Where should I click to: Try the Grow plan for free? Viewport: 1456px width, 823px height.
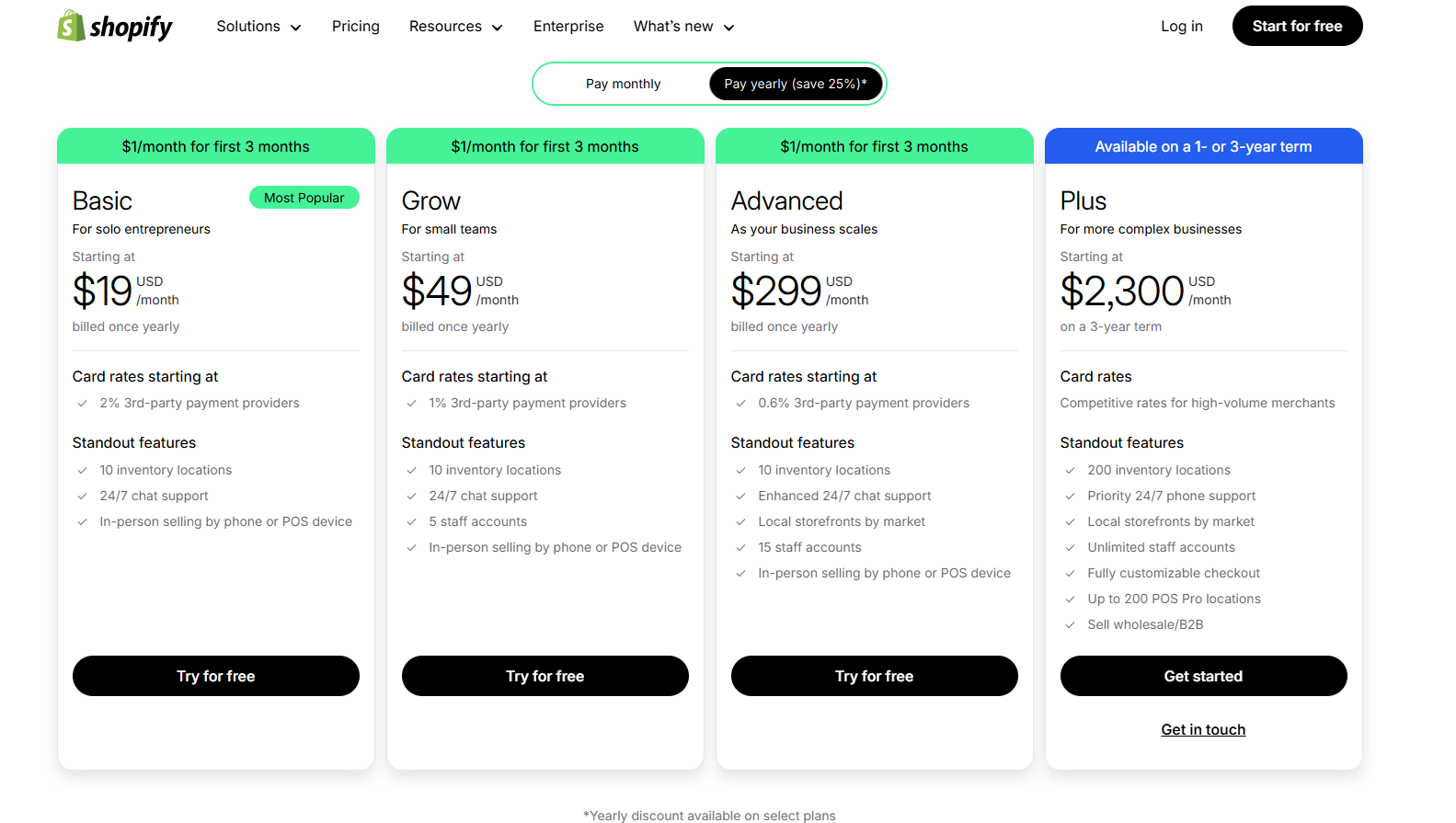545,675
